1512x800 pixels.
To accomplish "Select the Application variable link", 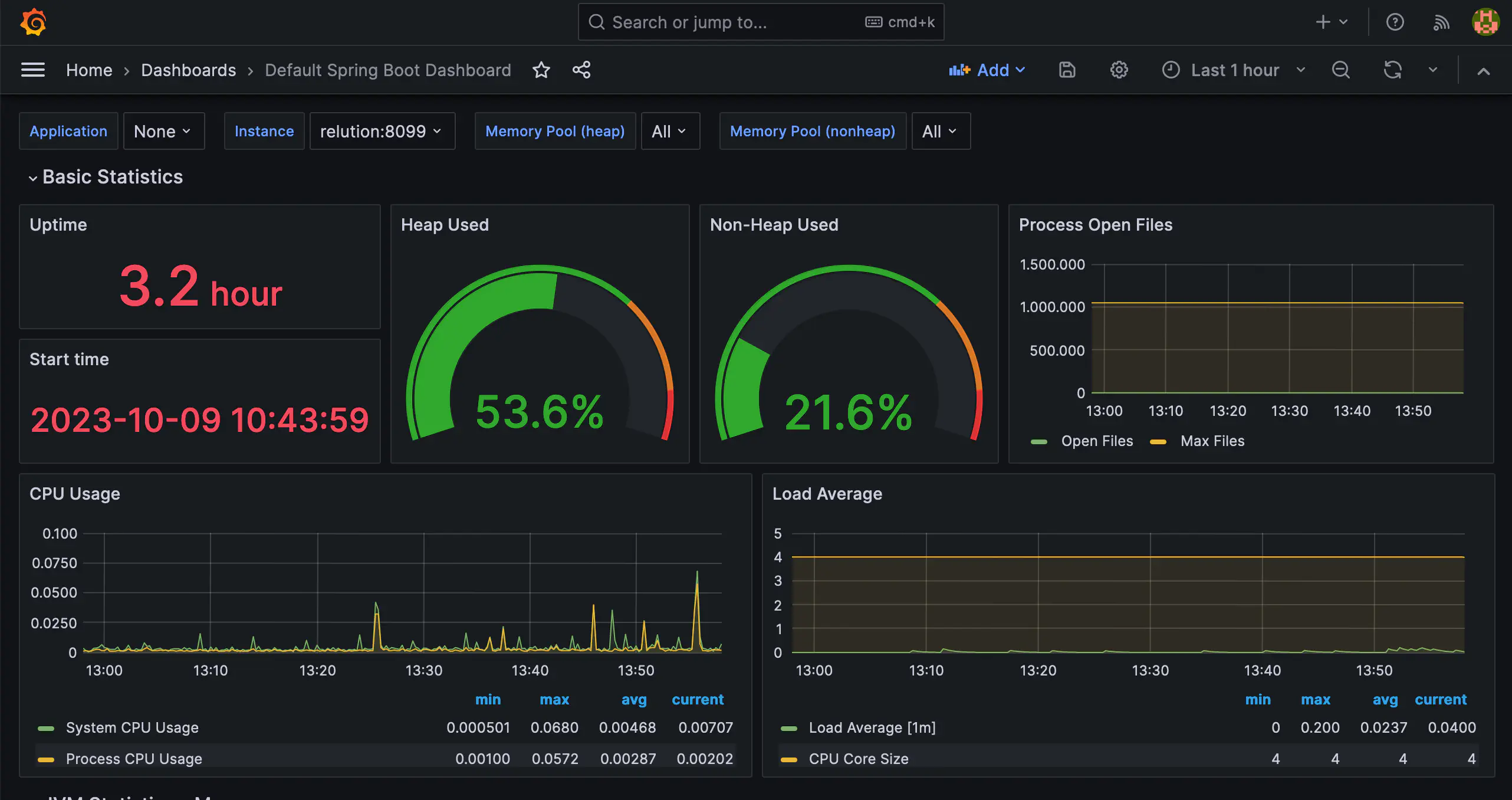I will pyautogui.click(x=68, y=131).
